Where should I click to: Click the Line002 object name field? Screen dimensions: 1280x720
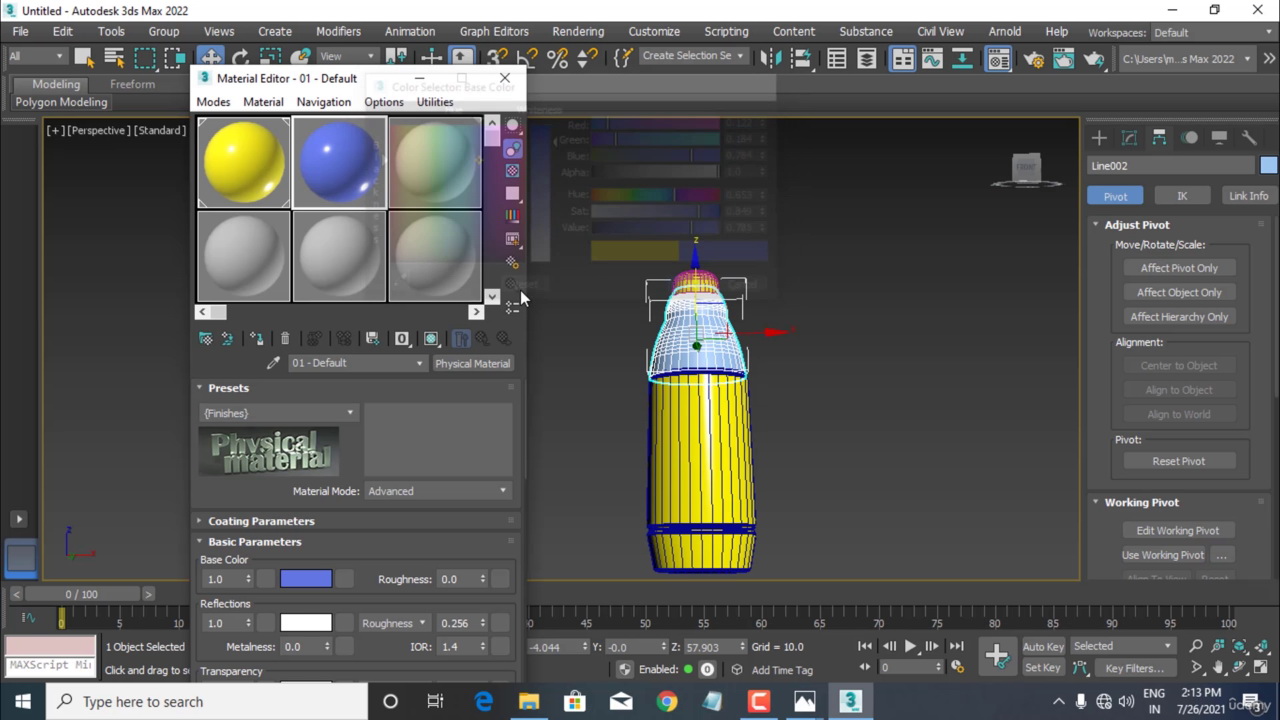pos(1171,166)
